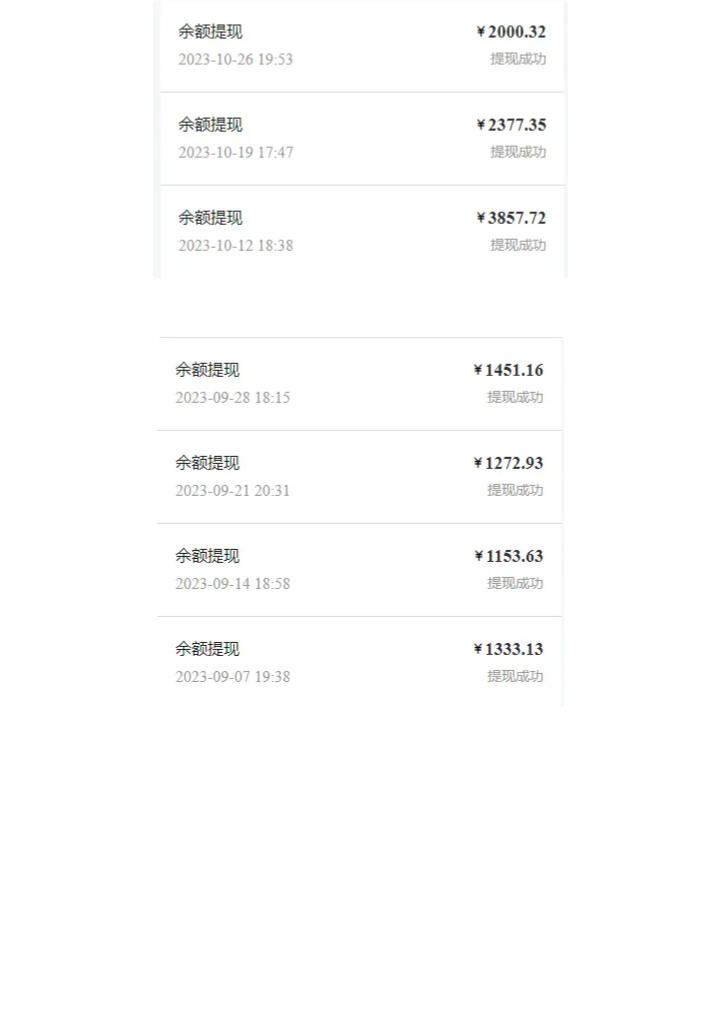
Task: Open the withdrawal record dated 2023-10-26 19:53
Action: click(x=362, y=45)
